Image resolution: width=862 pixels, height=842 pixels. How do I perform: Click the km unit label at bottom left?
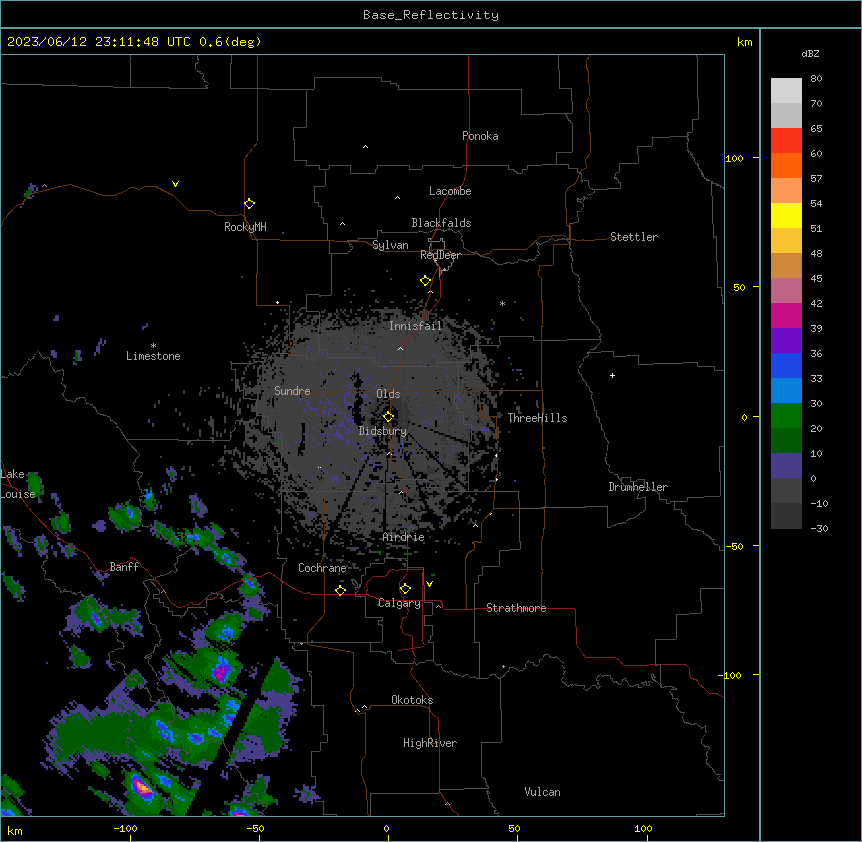click(15, 830)
